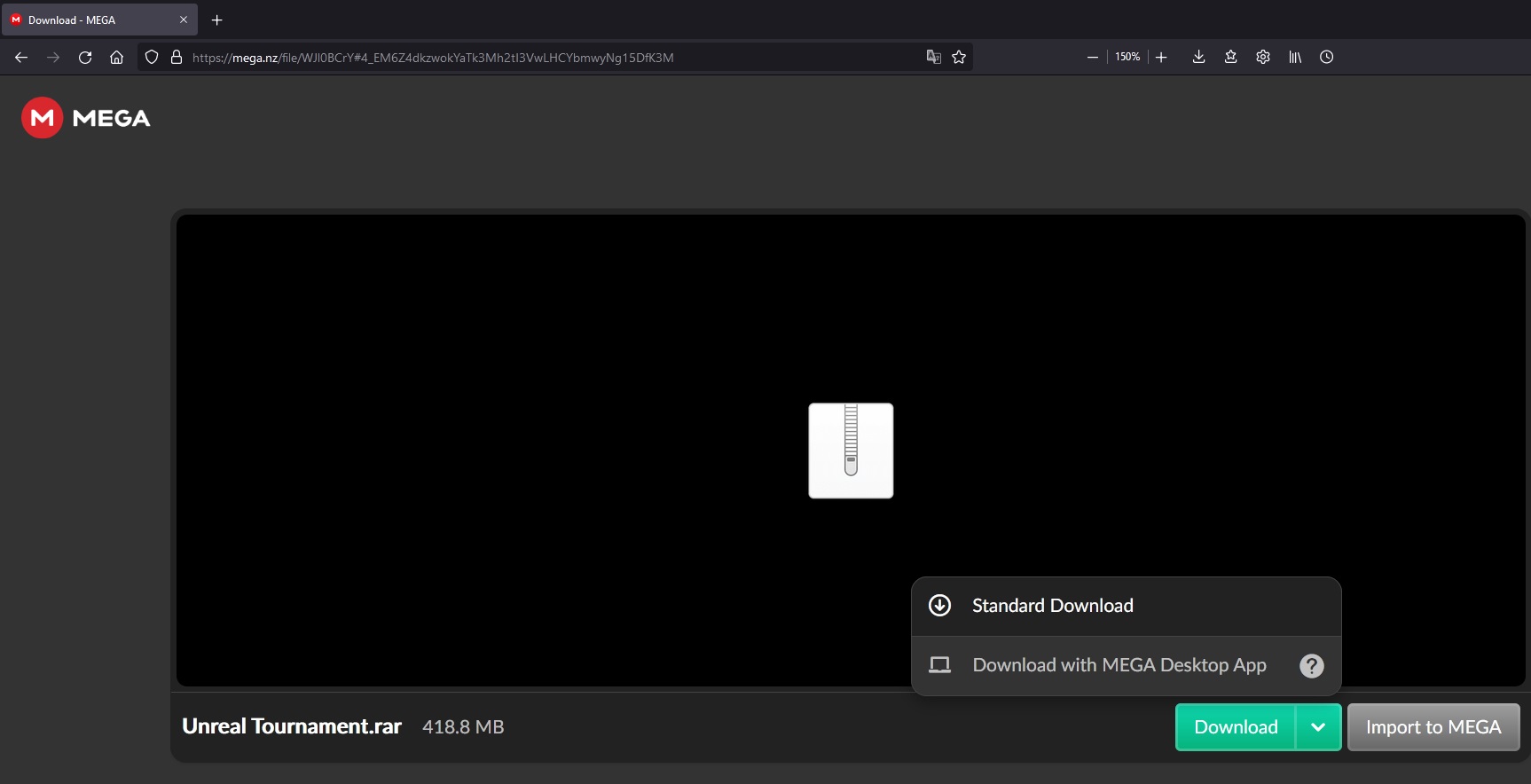Close the Download - MEGA tab
The image size is (1531, 784).
click(x=184, y=20)
